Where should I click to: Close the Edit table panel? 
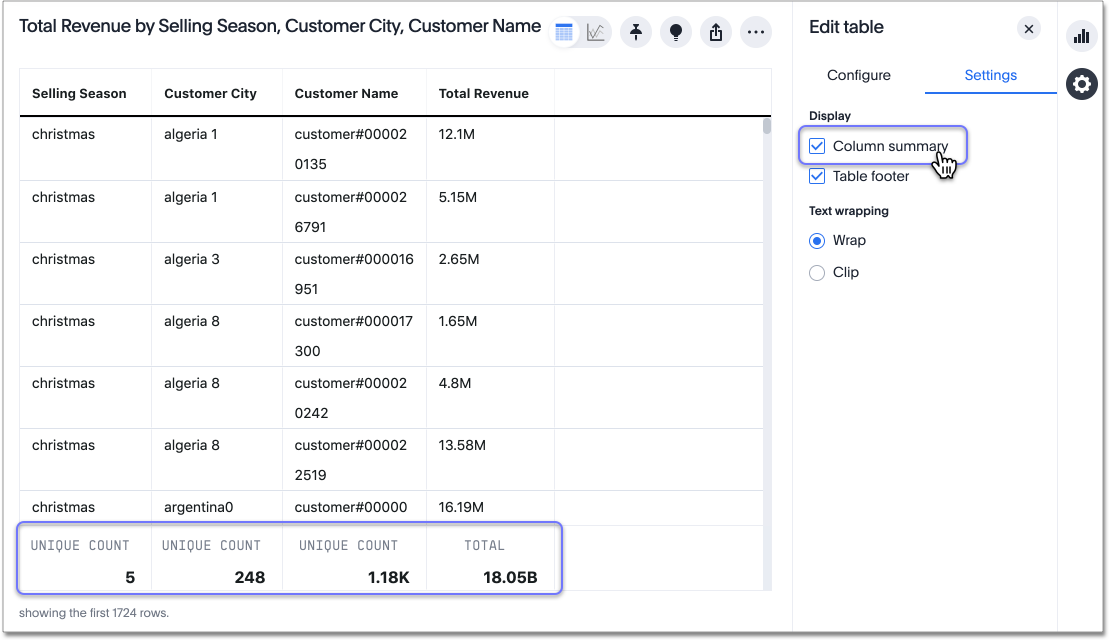click(x=1029, y=28)
